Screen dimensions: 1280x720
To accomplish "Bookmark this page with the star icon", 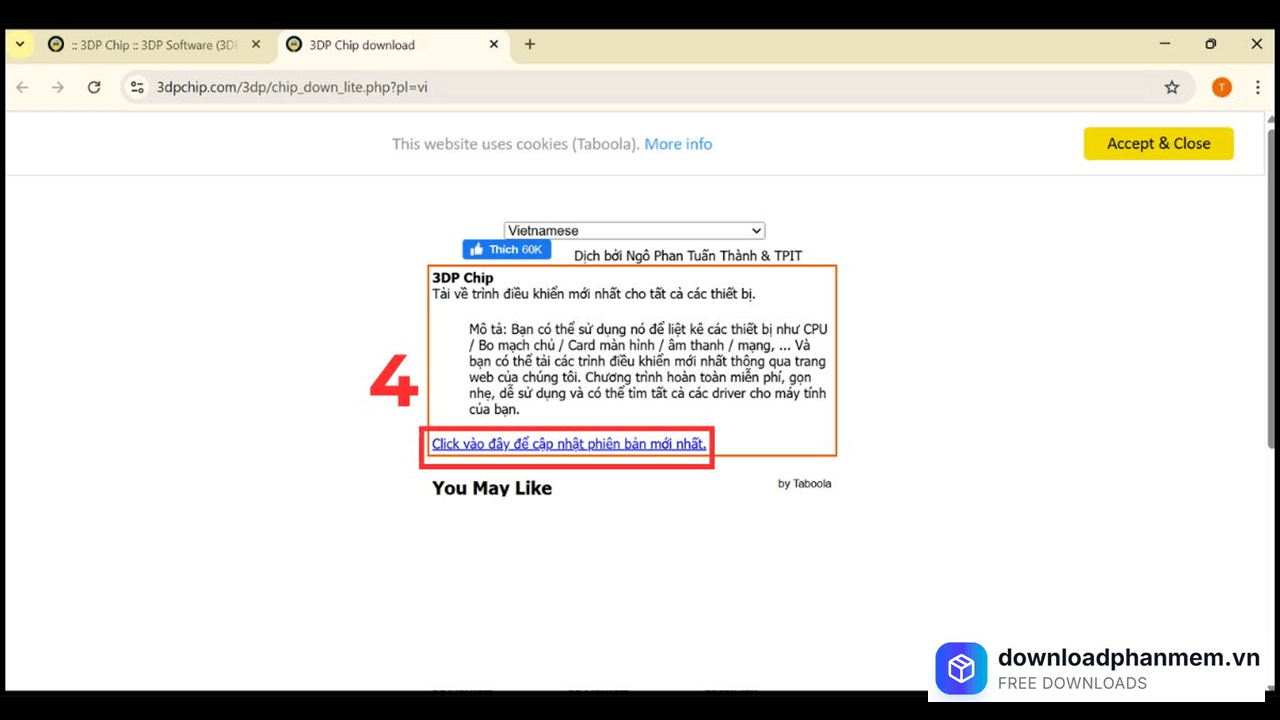I will coord(1171,87).
